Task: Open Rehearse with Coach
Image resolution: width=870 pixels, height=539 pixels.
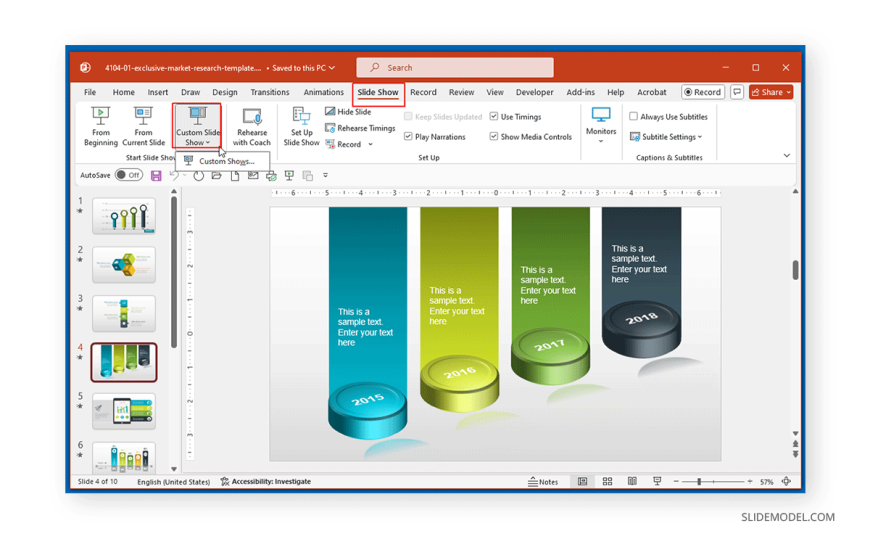Action: (x=251, y=127)
